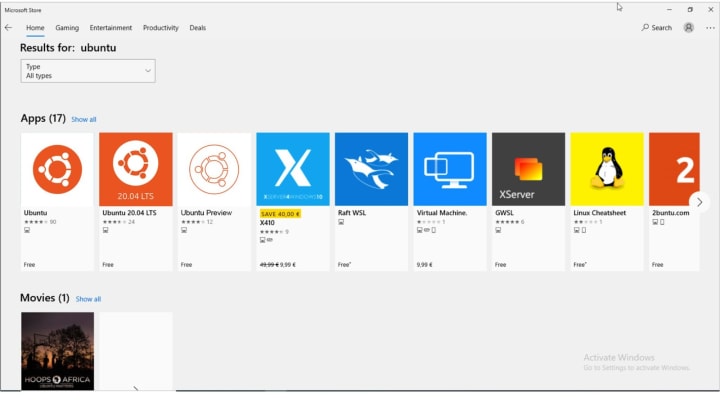The height and width of the screenshot is (405, 720).
Task: Open the Raft WSL app icon
Action: [x=371, y=169]
